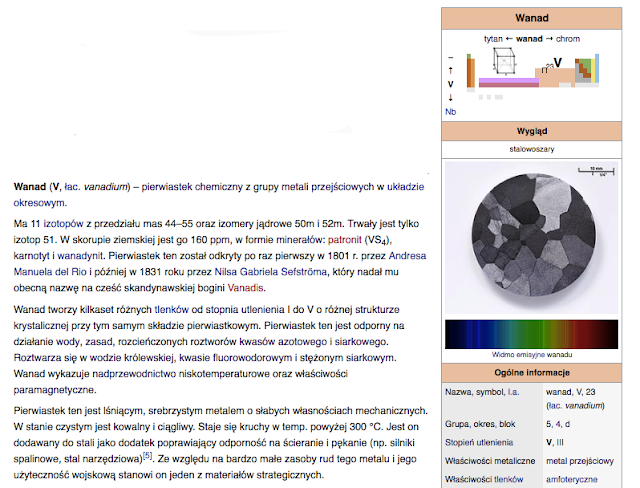
Task: Open the emission spectrum image
Action: [531, 335]
